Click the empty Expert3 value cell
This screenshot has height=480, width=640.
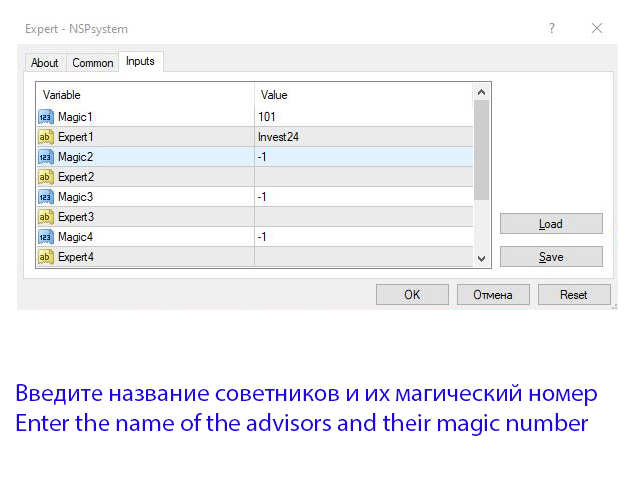coord(364,217)
